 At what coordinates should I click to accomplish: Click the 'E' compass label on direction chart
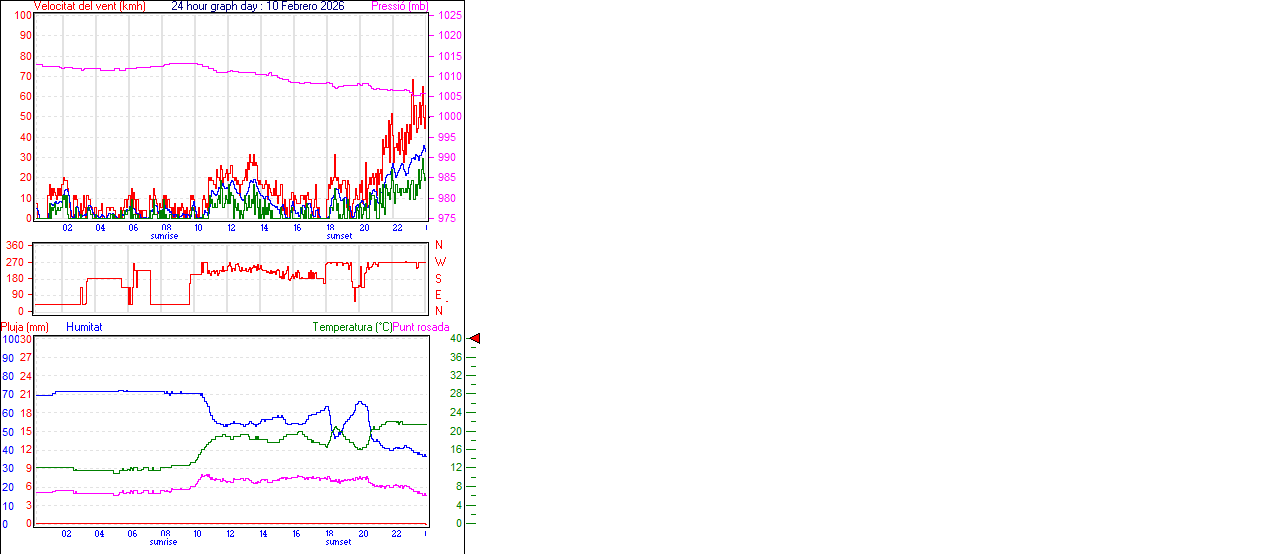coord(438,295)
